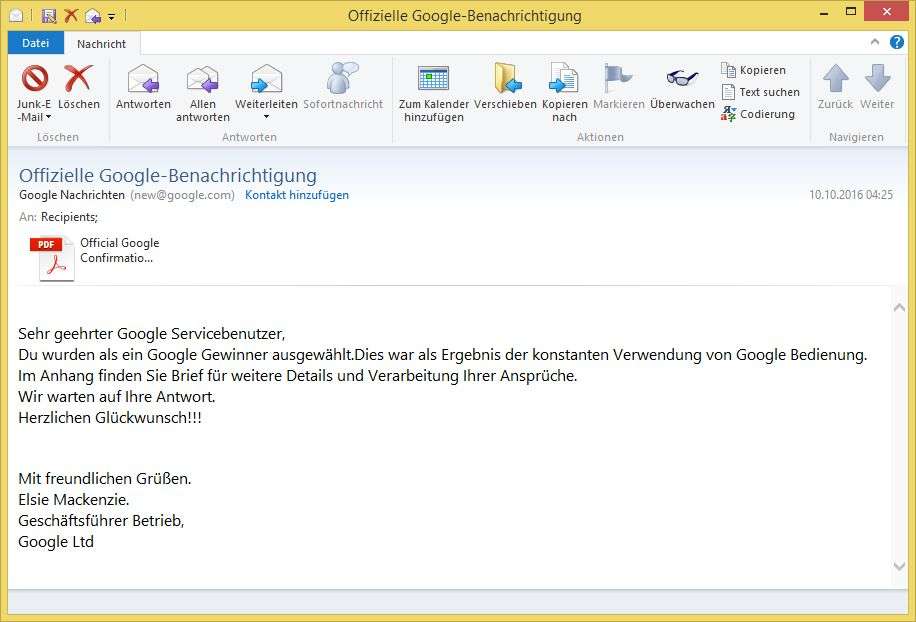
Task: Collapse the ribbon with the chevron
Action: click(x=875, y=42)
